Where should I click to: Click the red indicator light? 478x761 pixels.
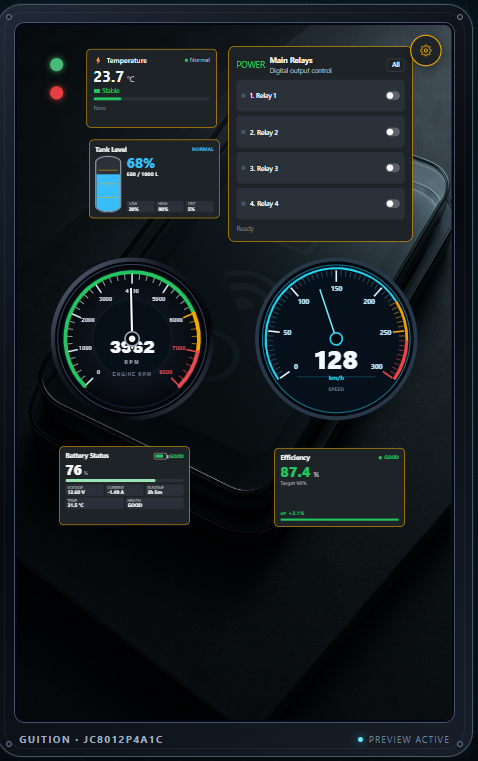tap(56, 93)
